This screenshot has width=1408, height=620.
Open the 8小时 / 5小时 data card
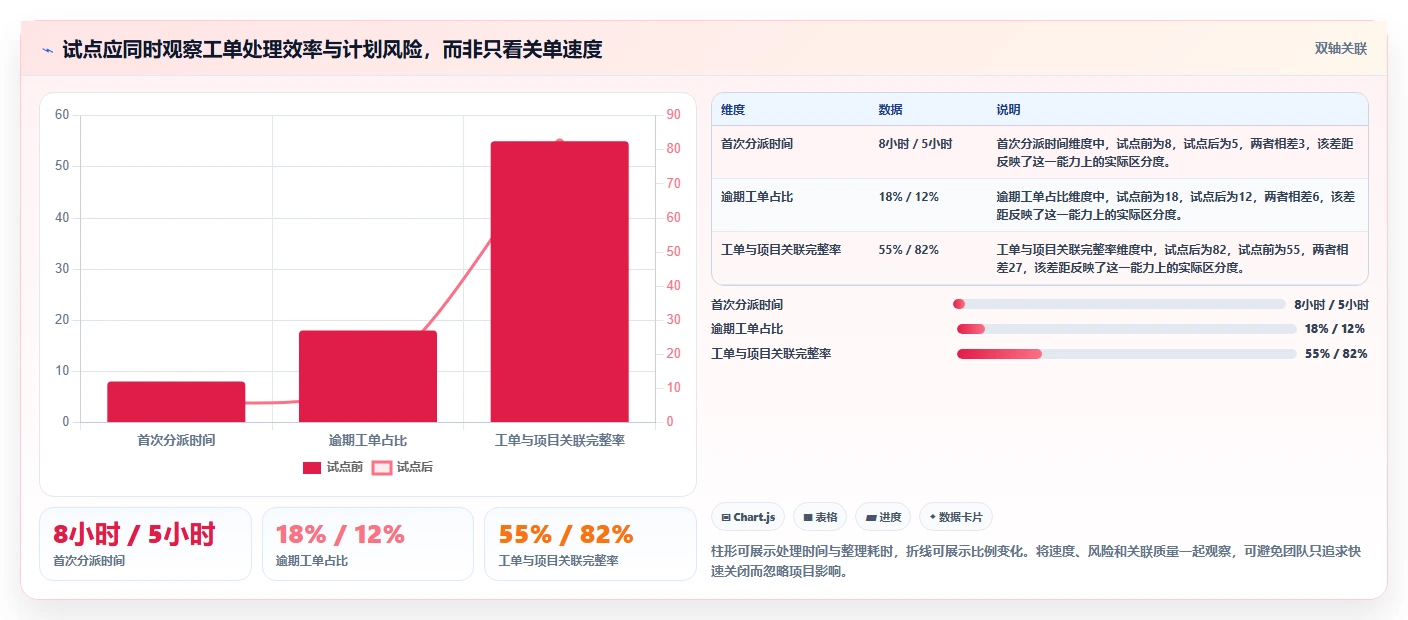(145, 544)
